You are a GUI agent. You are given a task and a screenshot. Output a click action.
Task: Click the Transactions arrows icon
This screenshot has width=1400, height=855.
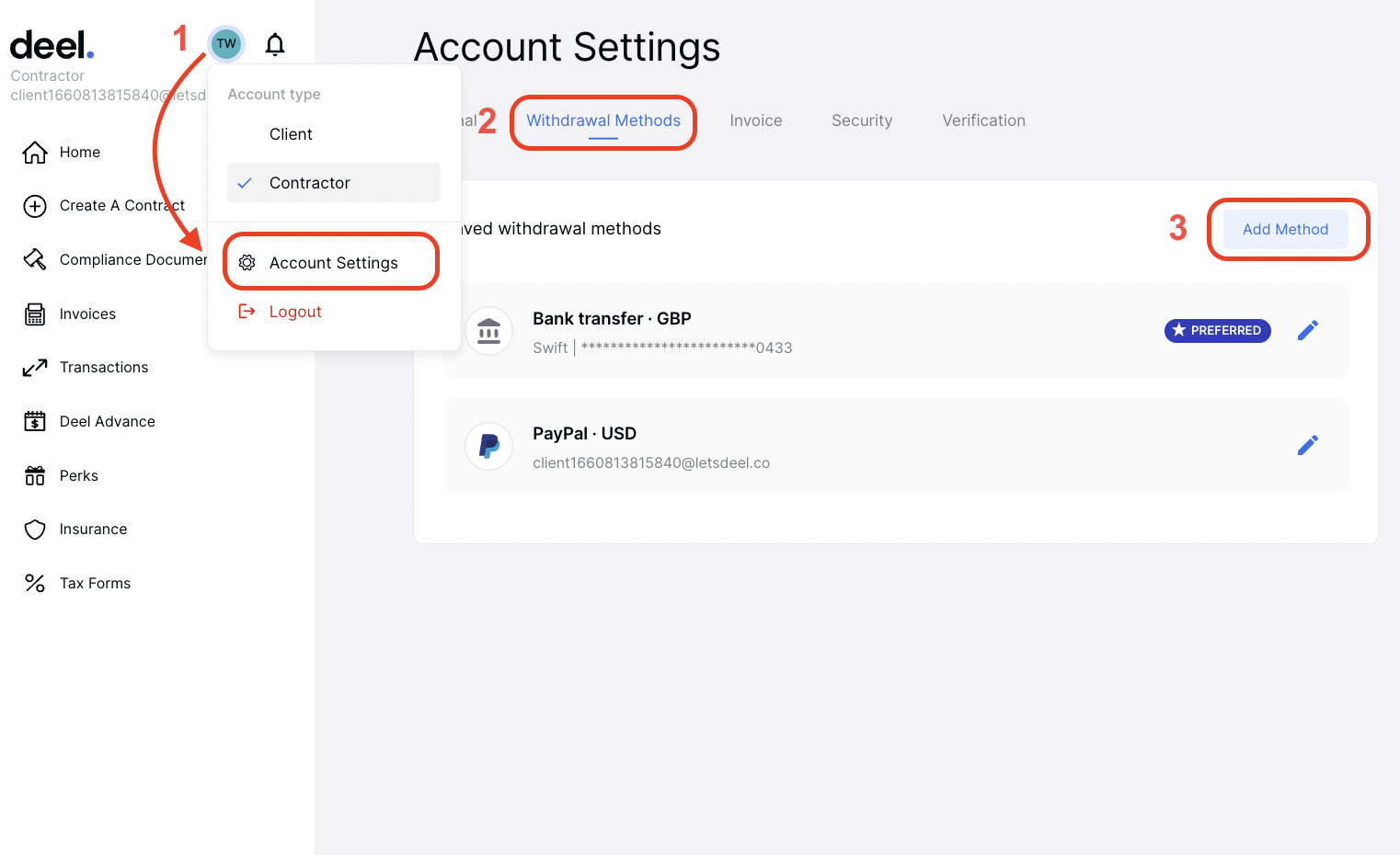(35, 368)
